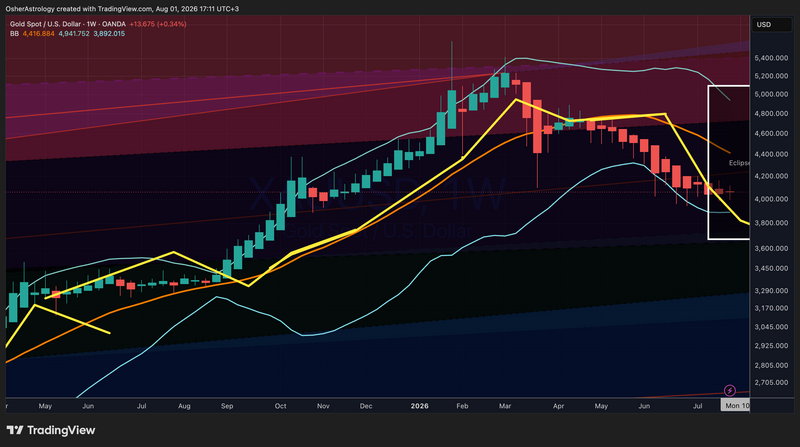This screenshot has width=800, height=447.
Task: Click the TradingView logo icon
Action: [15, 430]
